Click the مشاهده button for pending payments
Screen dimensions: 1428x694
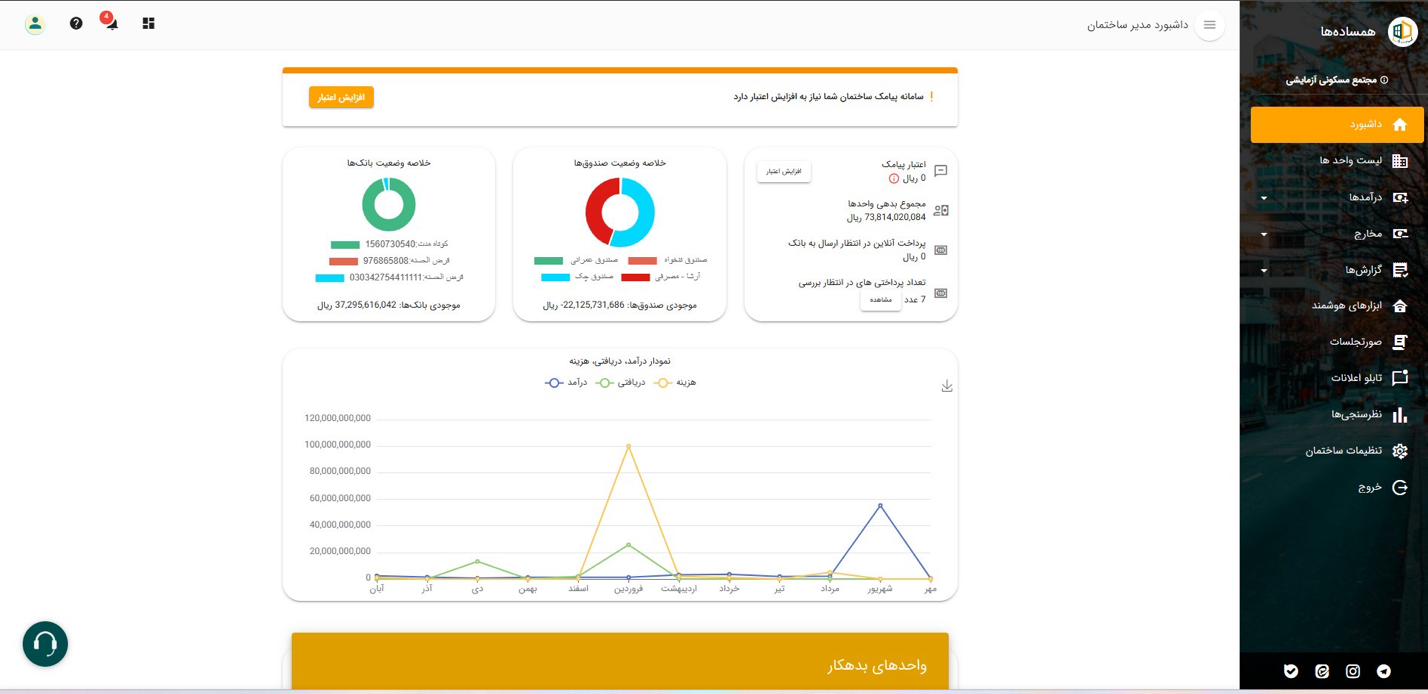[x=880, y=300]
